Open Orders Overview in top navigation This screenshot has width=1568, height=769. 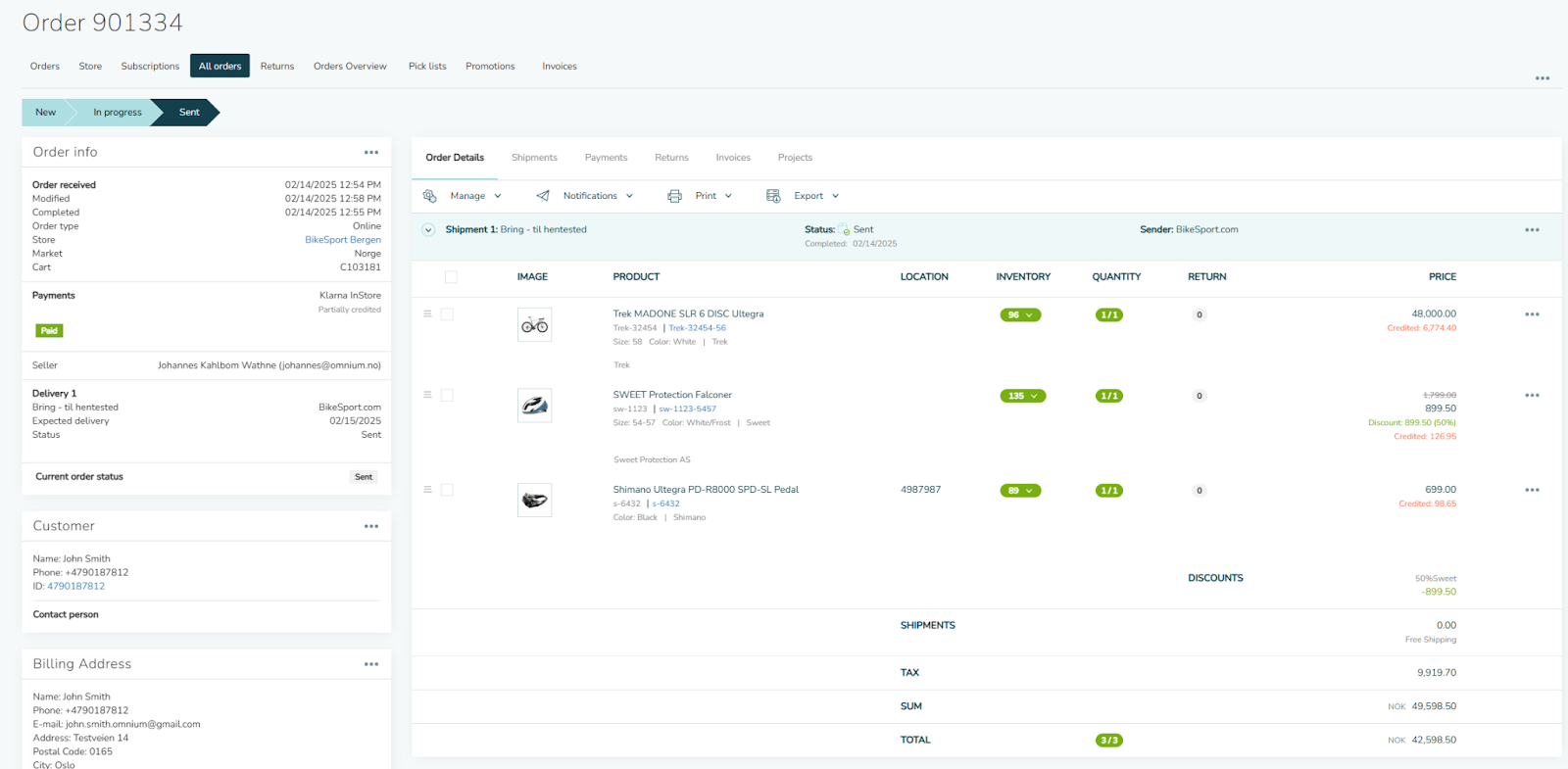350,67
